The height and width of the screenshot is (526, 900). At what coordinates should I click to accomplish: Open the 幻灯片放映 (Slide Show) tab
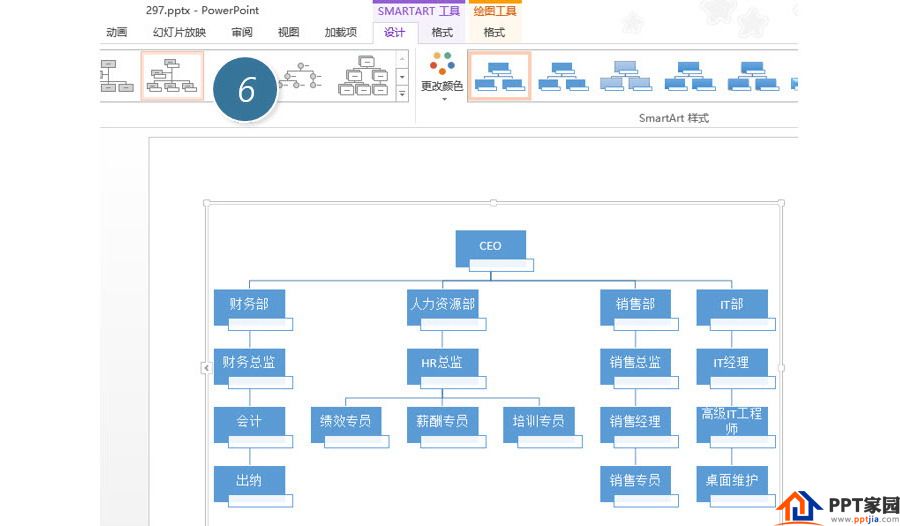[x=179, y=32]
